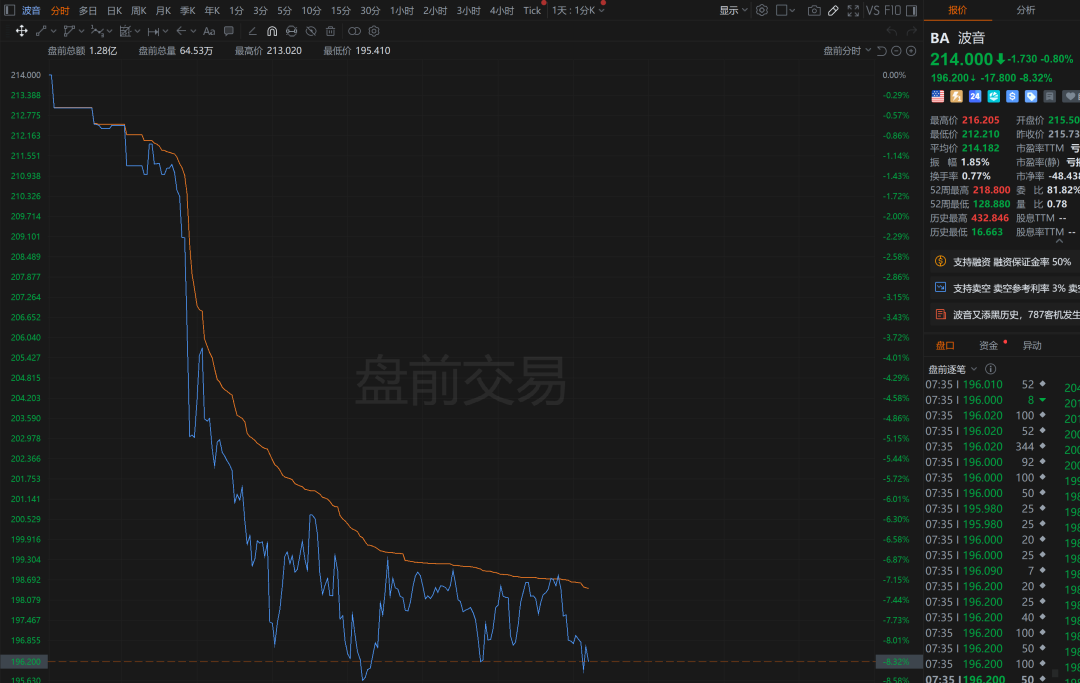The height and width of the screenshot is (683, 1080).
Task: Open chart settings gear icon
Action: (762, 10)
